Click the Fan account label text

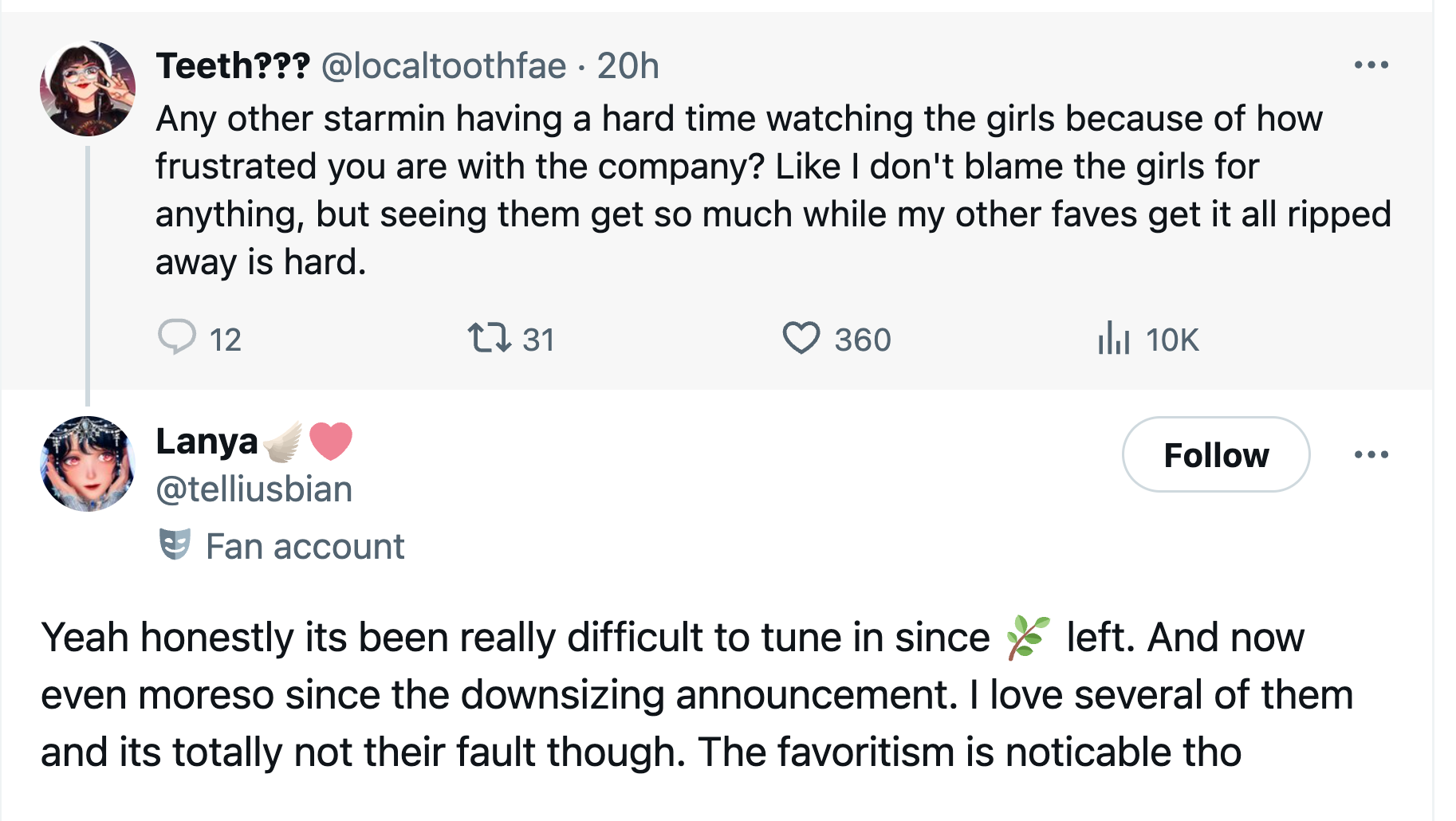(x=305, y=547)
